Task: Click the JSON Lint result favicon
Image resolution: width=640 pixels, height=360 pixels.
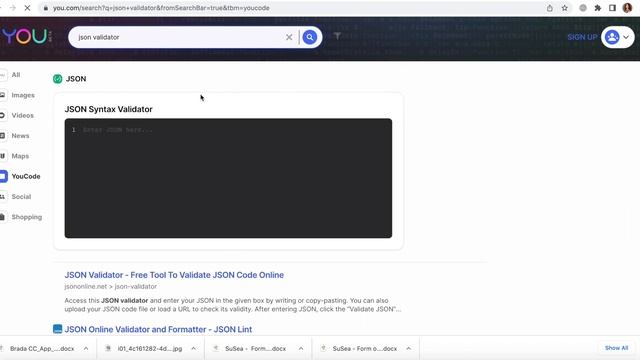Action: click(x=58, y=329)
